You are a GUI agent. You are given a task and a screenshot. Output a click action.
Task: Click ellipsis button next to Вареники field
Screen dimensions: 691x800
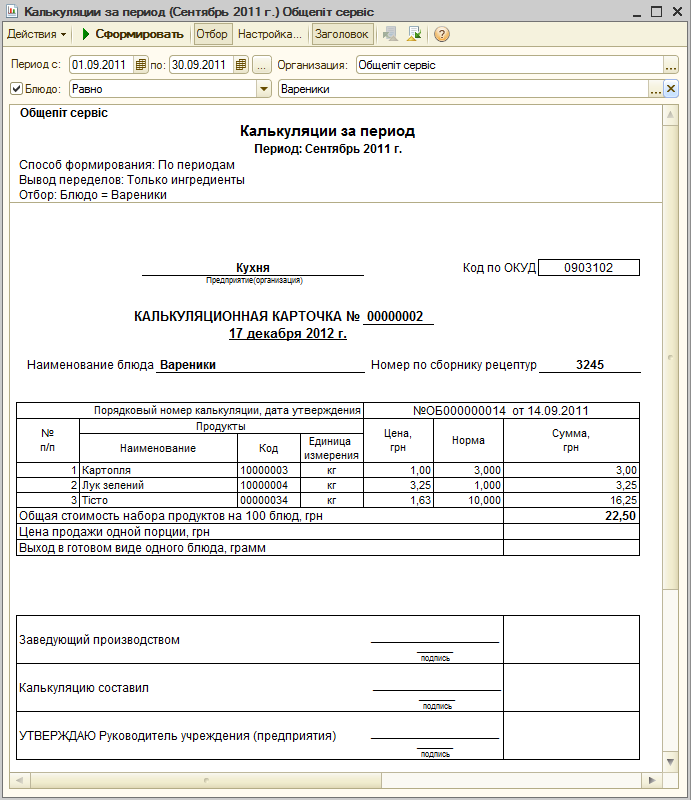656,89
